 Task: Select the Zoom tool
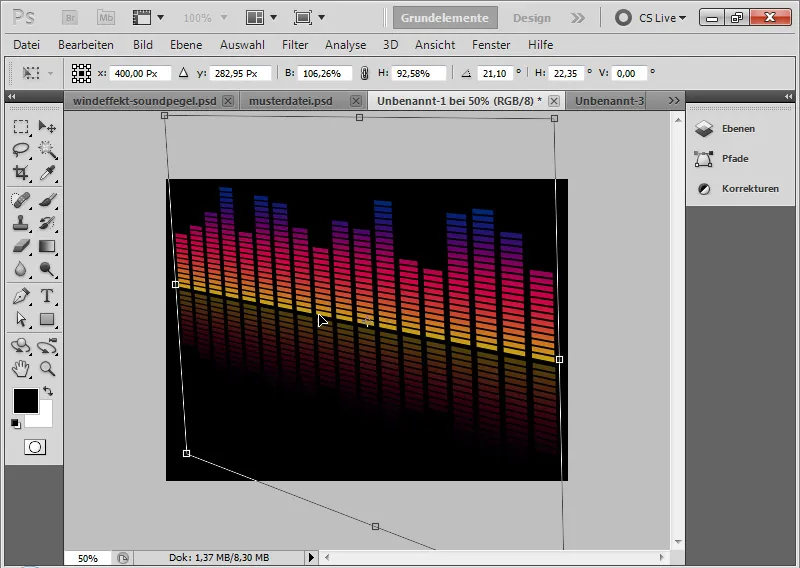47,369
